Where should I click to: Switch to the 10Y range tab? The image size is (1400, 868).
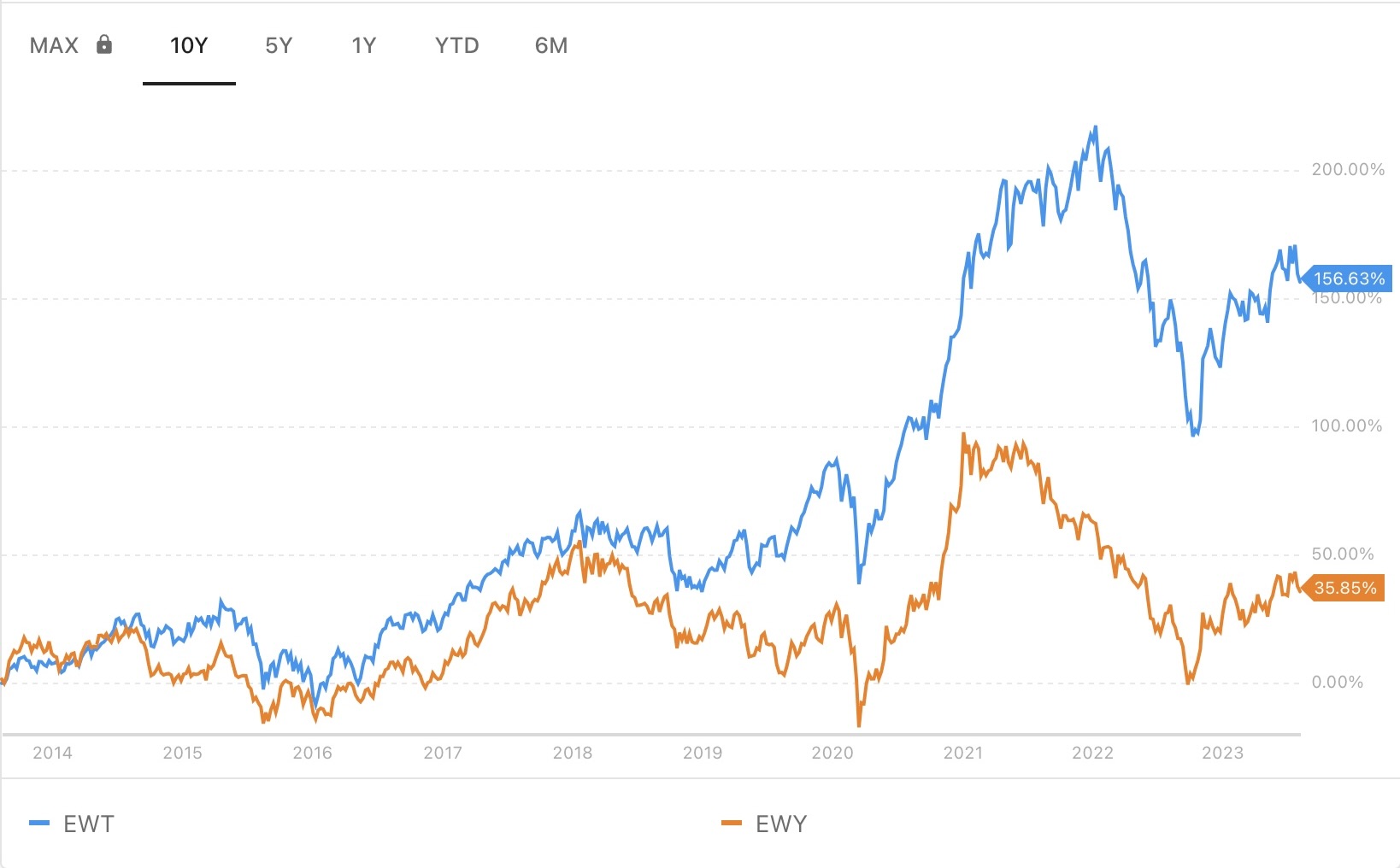coord(189,45)
